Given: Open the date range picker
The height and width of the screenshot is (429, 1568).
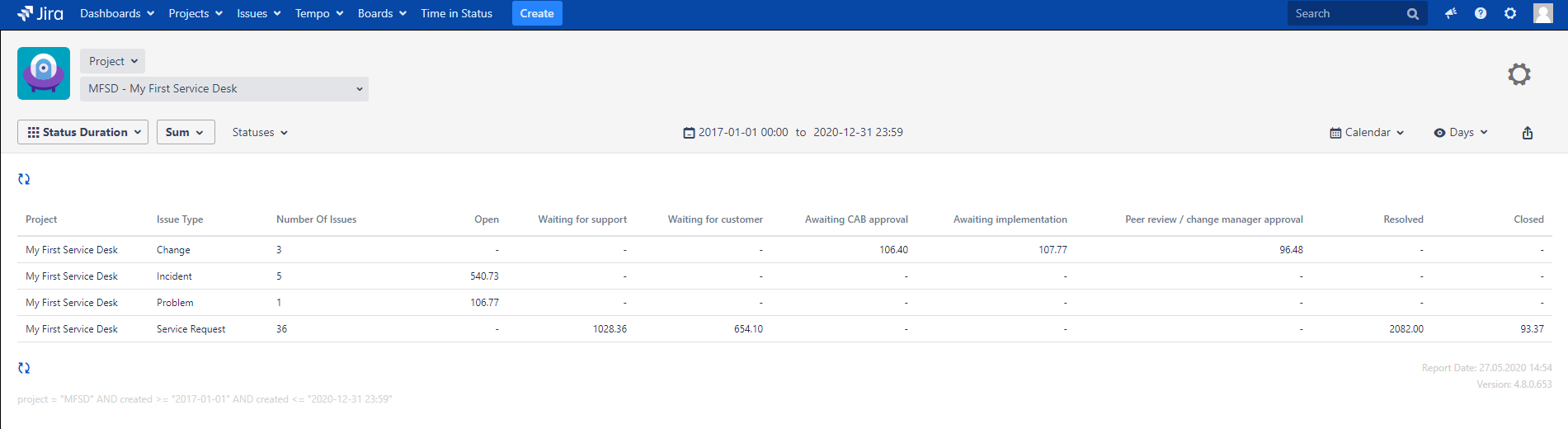Looking at the screenshot, I should point(793,132).
